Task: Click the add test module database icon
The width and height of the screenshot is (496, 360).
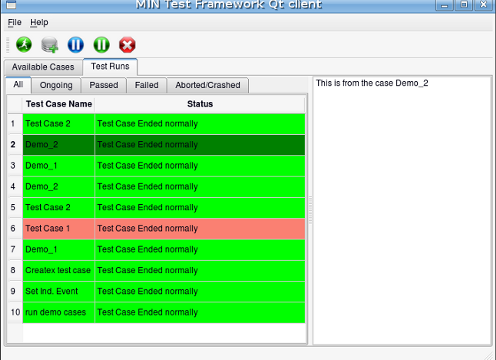Action: tap(50, 45)
